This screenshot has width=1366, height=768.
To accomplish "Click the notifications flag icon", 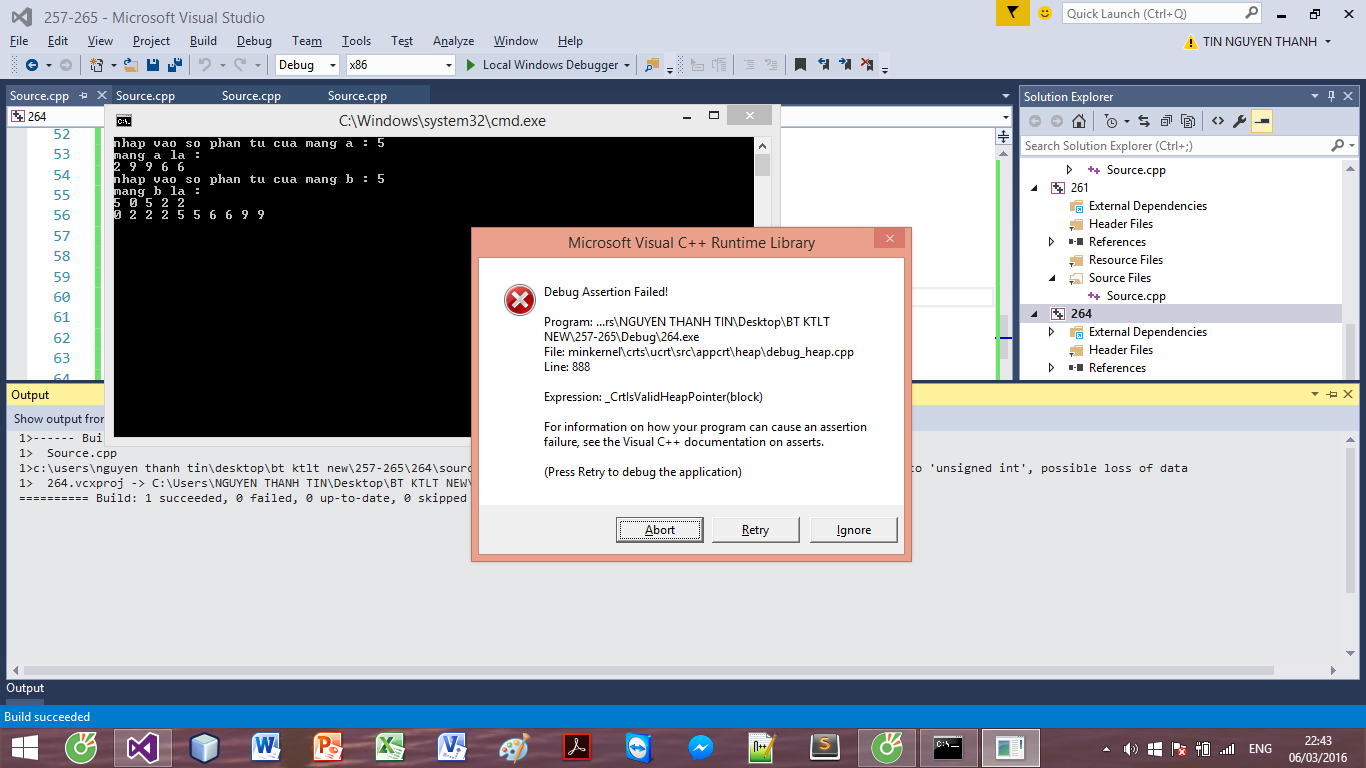I will (1012, 13).
